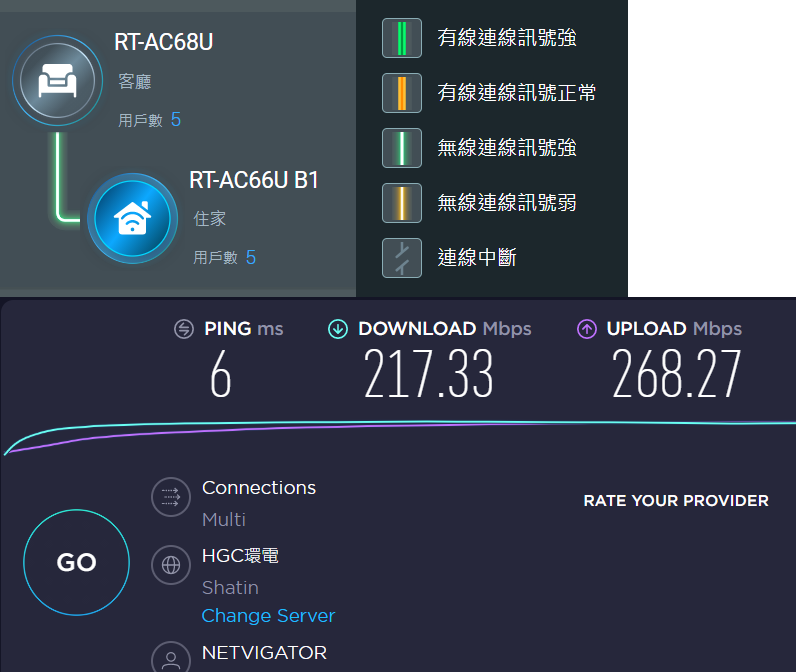796x672 pixels.
Task: Click the 有線連線訊號強 legend label
Action: click(507, 38)
